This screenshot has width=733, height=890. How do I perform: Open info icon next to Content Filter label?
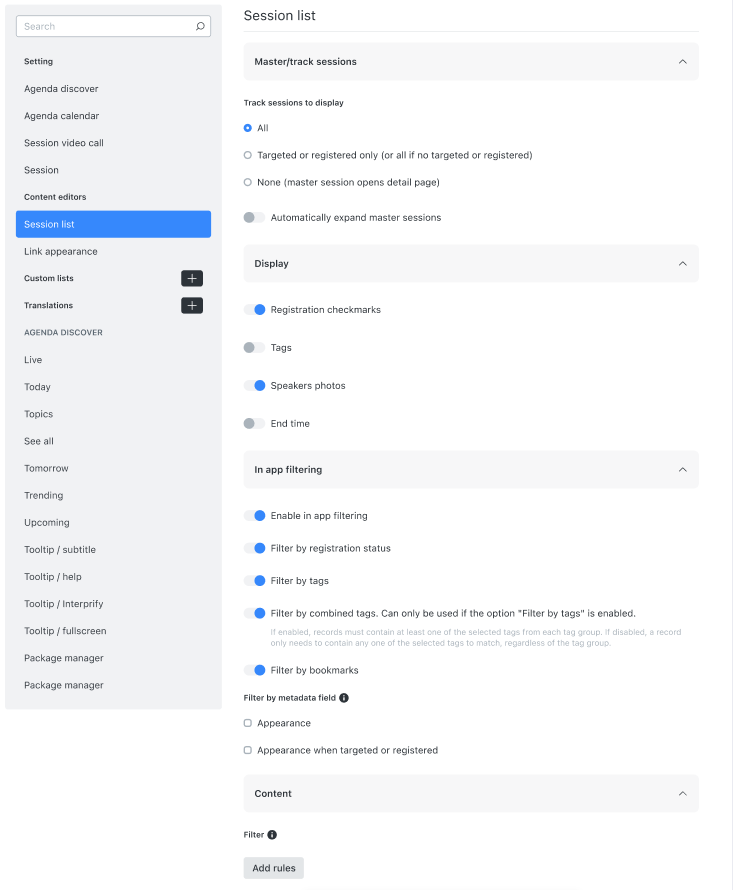tap(272, 834)
